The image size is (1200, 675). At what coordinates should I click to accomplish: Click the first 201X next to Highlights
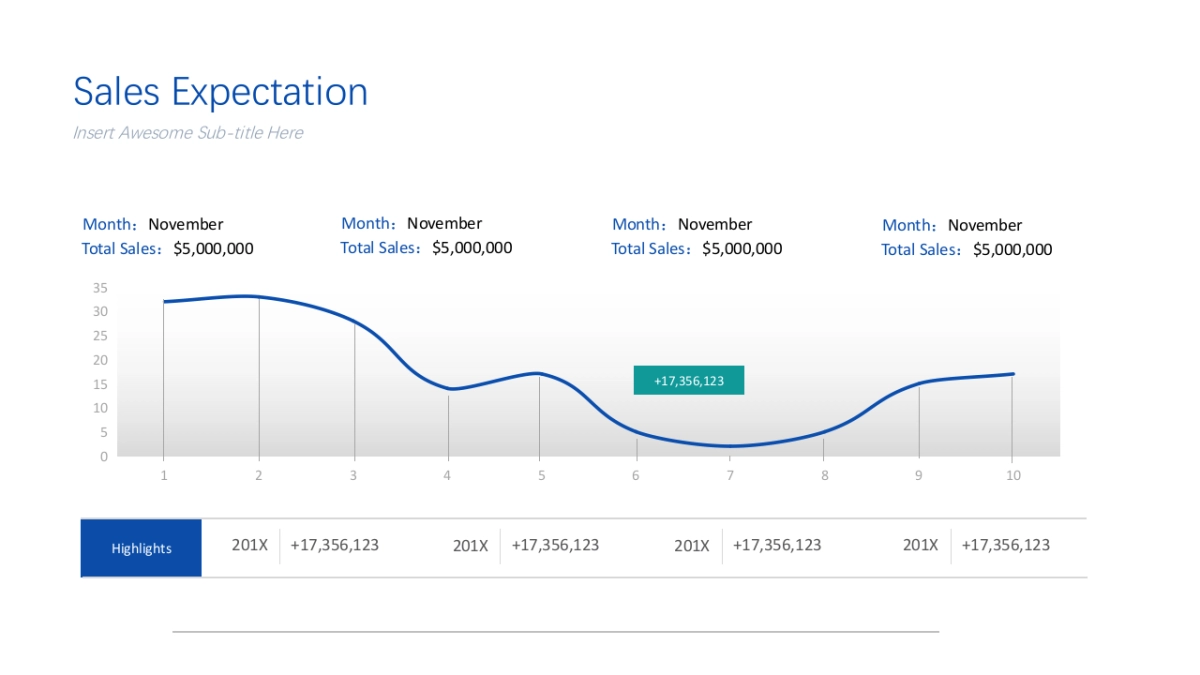coord(249,545)
